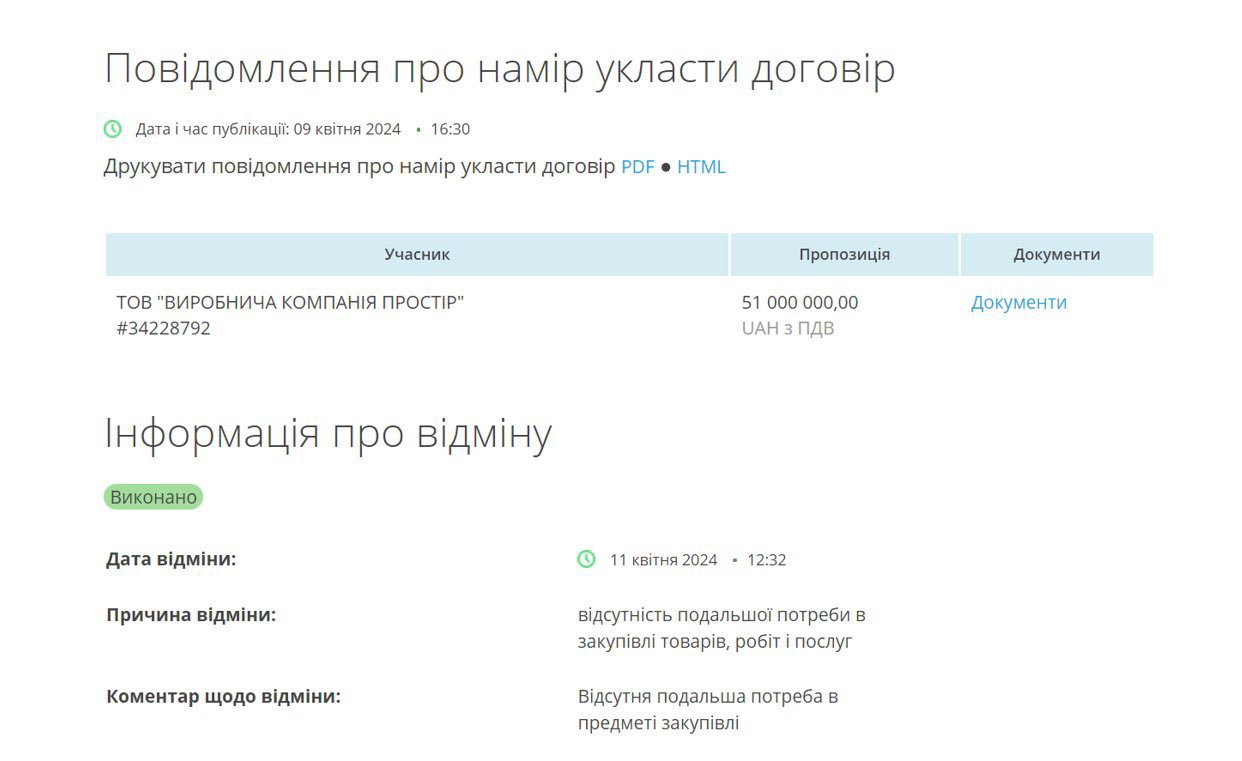Image resolution: width=1242 pixels, height=761 pixels.
Task: Open the participant's Документи link
Action: click(1018, 303)
